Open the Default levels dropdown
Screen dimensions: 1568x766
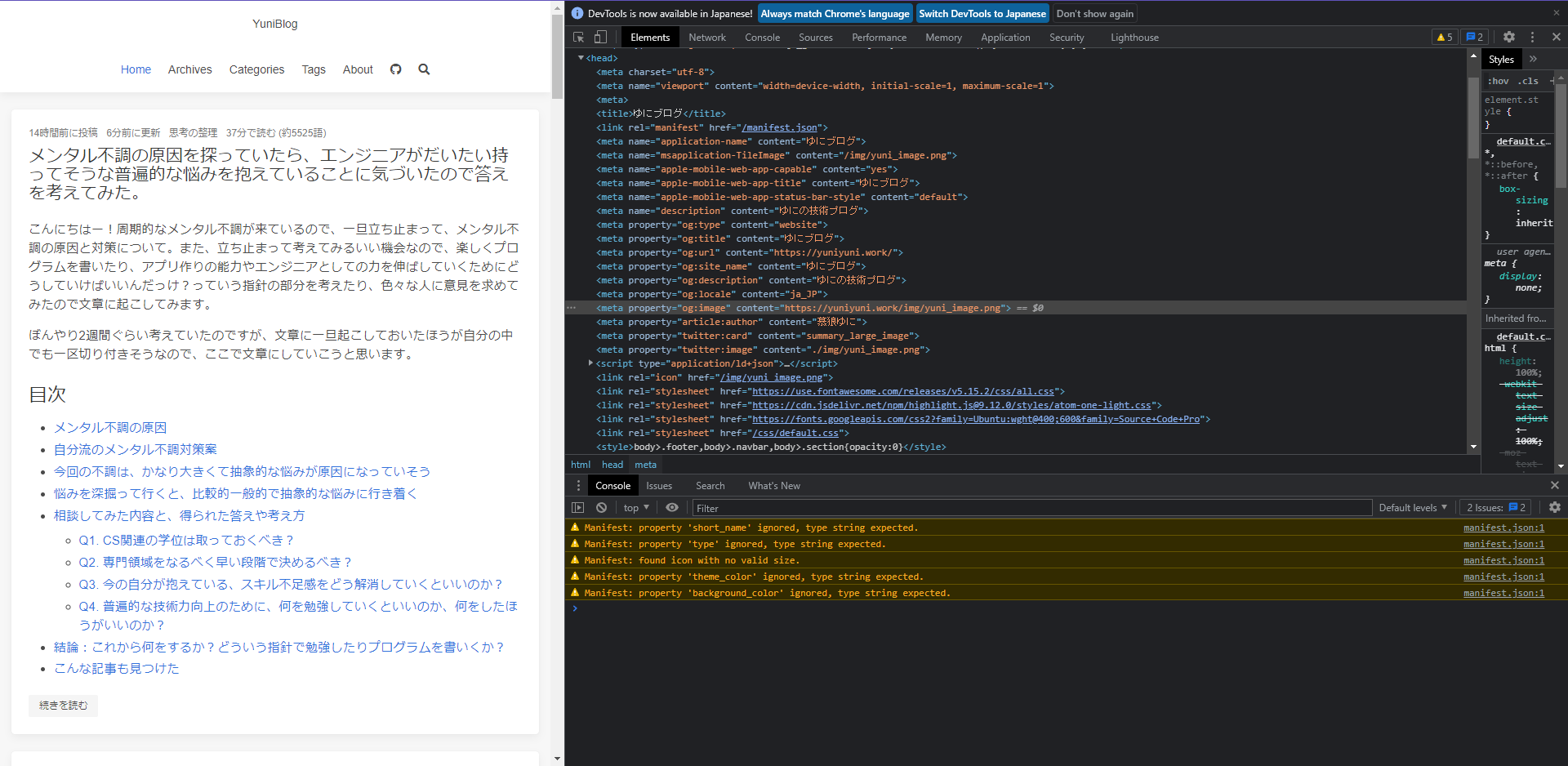[x=1413, y=507]
